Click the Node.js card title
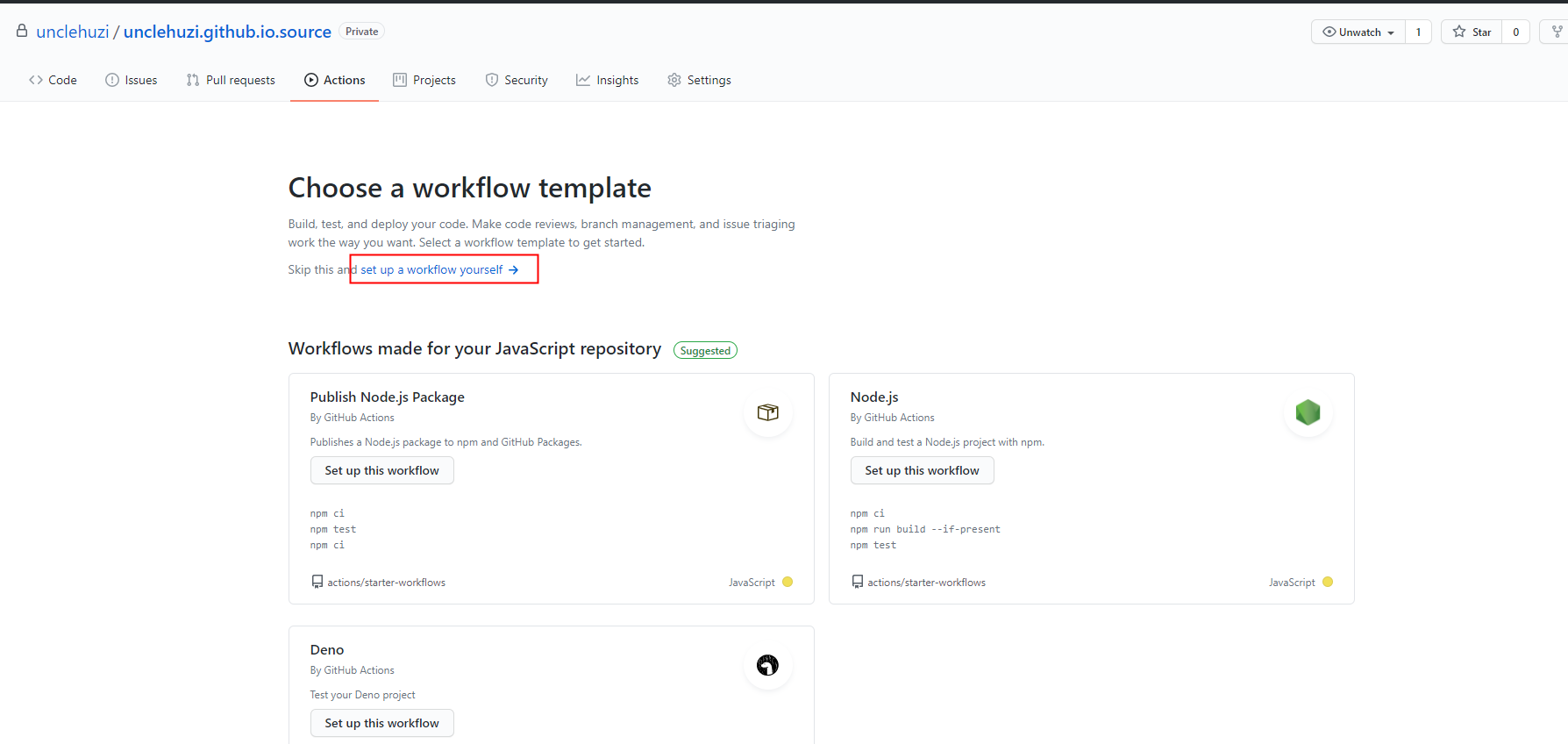 pyautogui.click(x=873, y=397)
